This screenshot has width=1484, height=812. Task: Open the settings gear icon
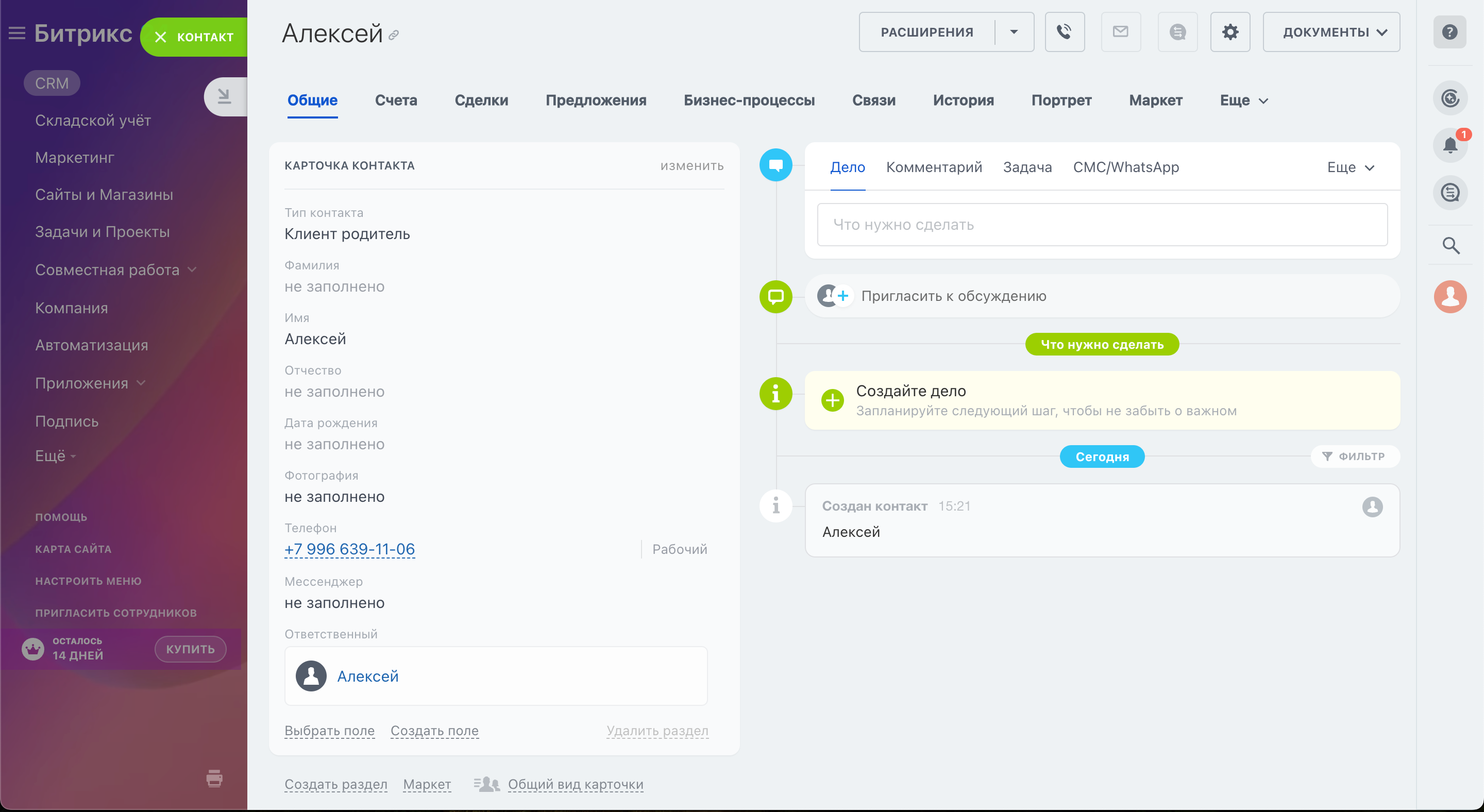(1229, 32)
